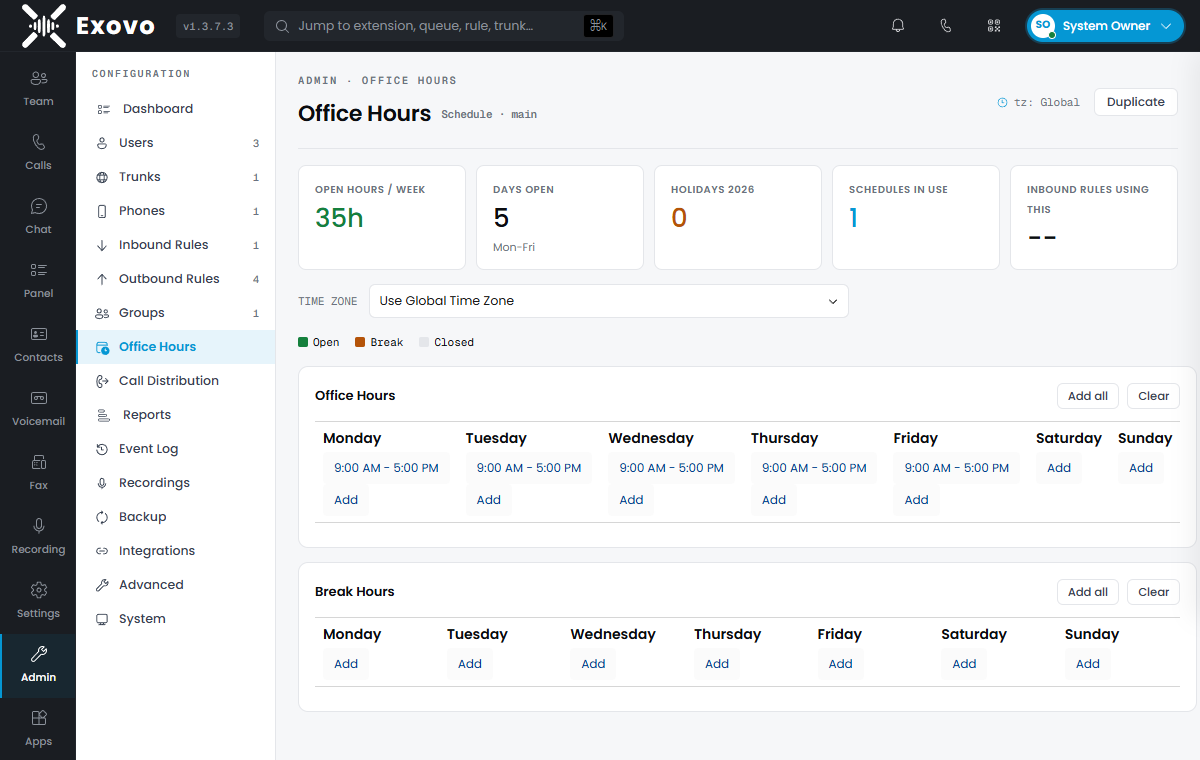1200x760 pixels.
Task: Open the Team section in left rail
Action: 38,88
